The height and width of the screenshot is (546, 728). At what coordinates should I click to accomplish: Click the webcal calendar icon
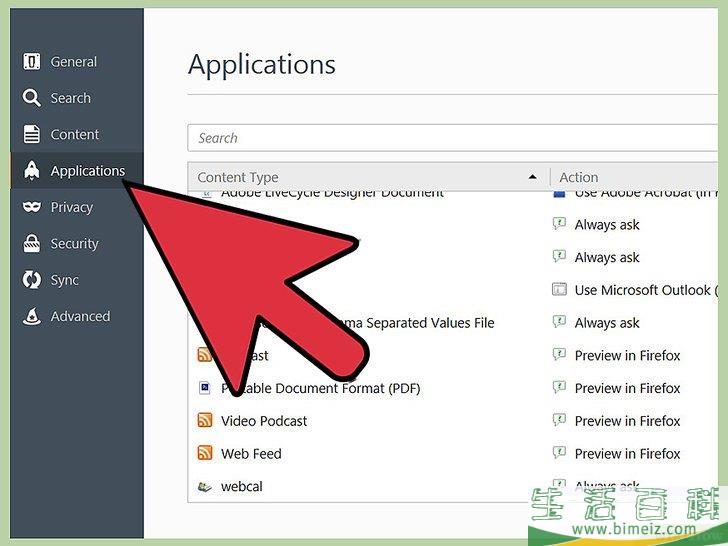pos(205,487)
